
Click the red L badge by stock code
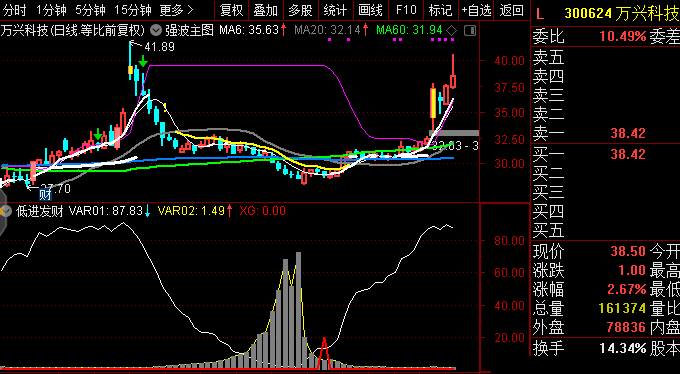pyautogui.click(x=540, y=14)
